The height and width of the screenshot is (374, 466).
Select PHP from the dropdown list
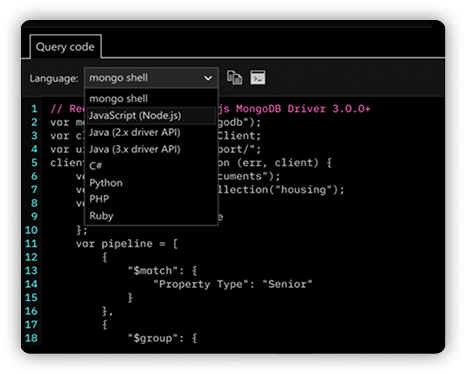[151, 199]
